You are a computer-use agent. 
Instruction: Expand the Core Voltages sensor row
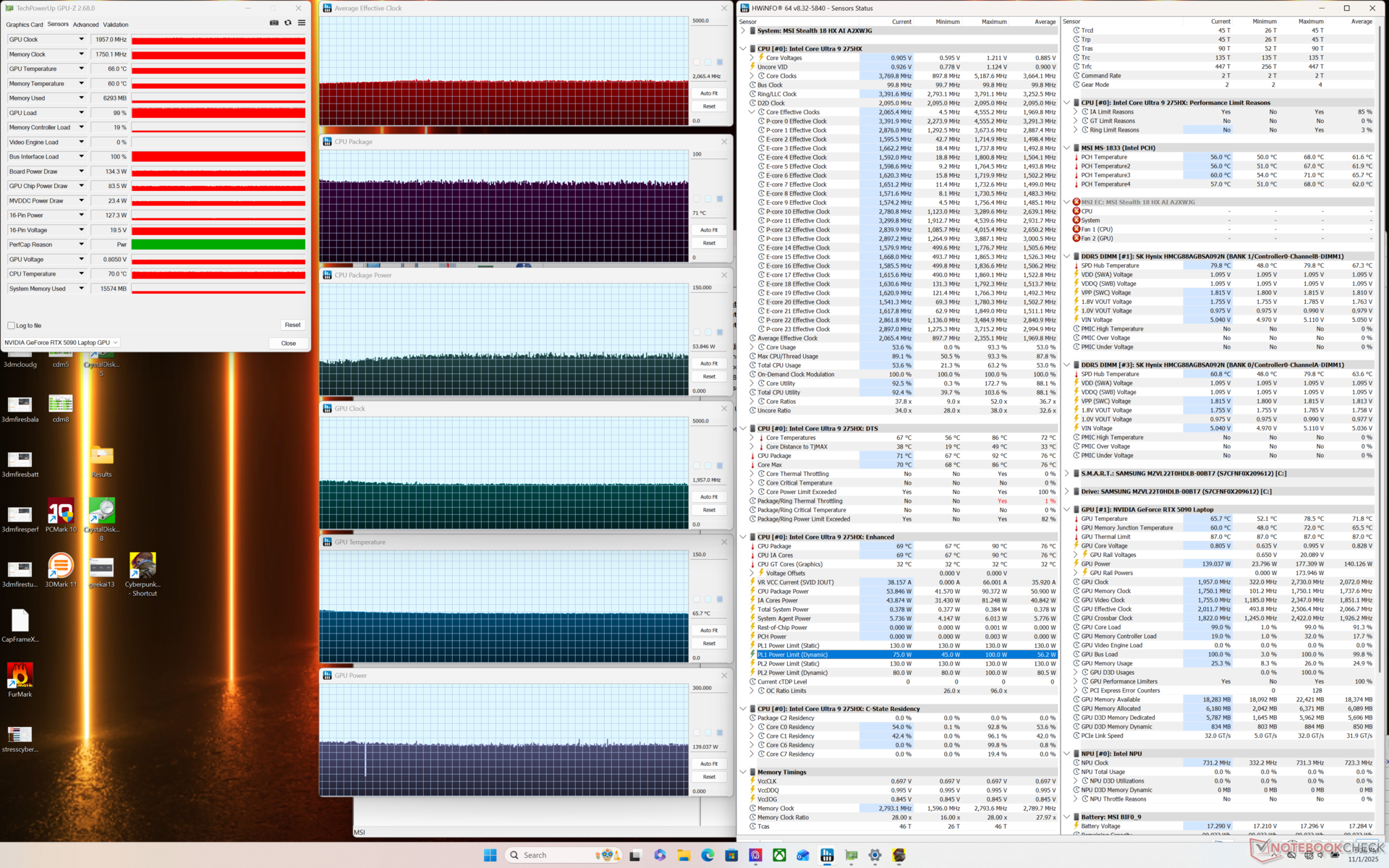[752, 58]
